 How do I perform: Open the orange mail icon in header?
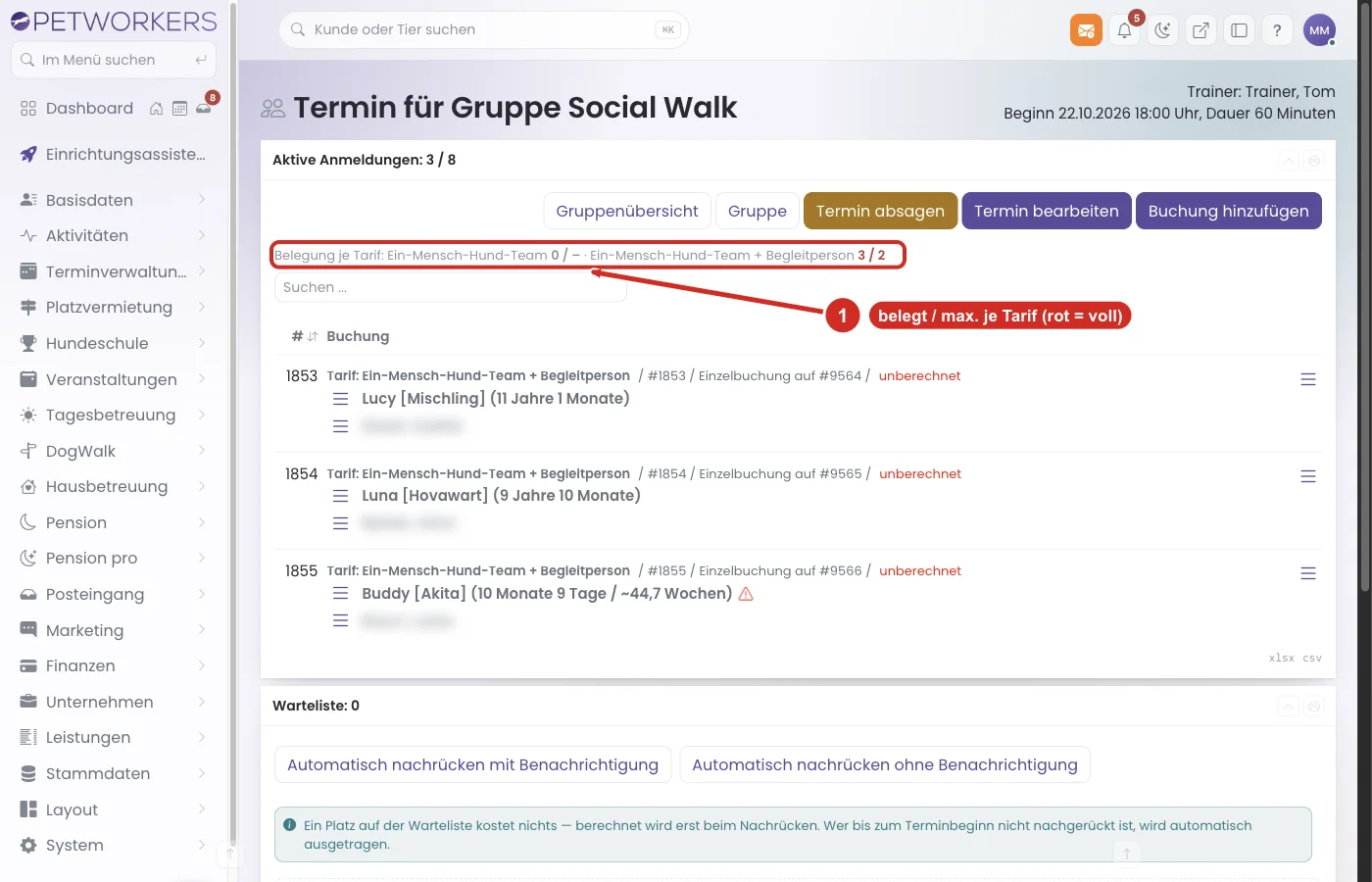pyautogui.click(x=1086, y=30)
